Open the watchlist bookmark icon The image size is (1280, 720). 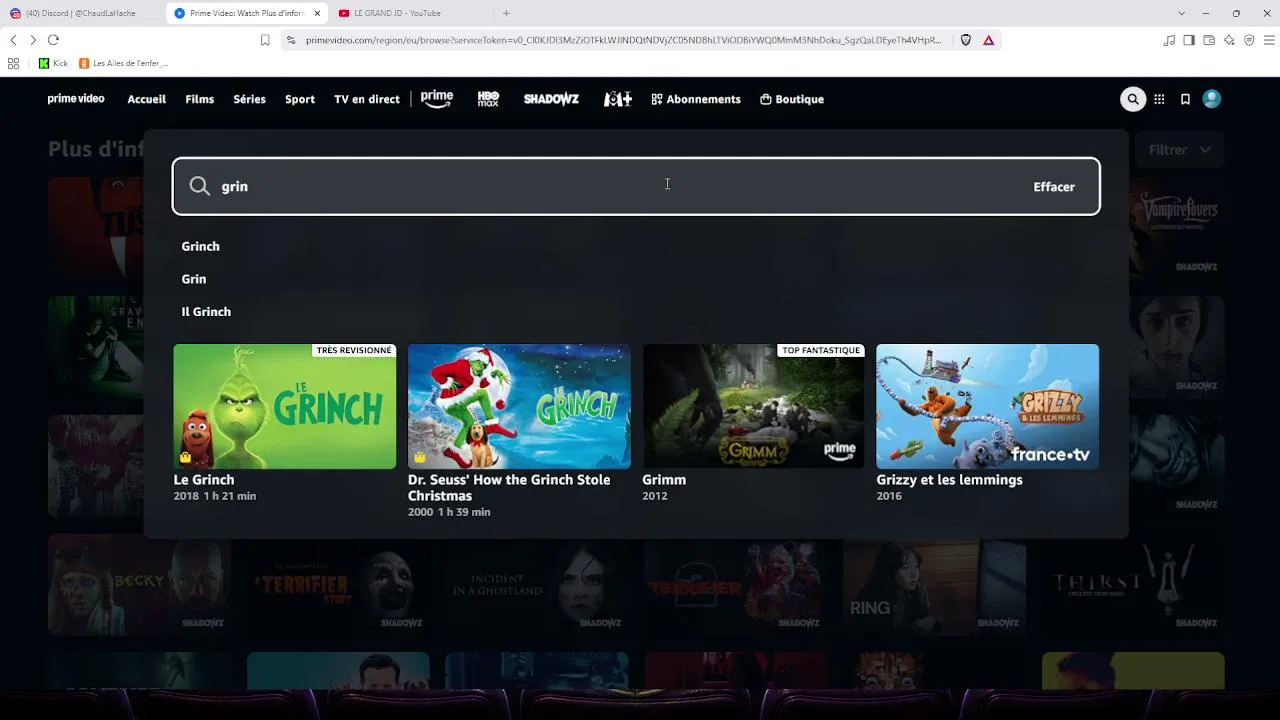click(1185, 99)
